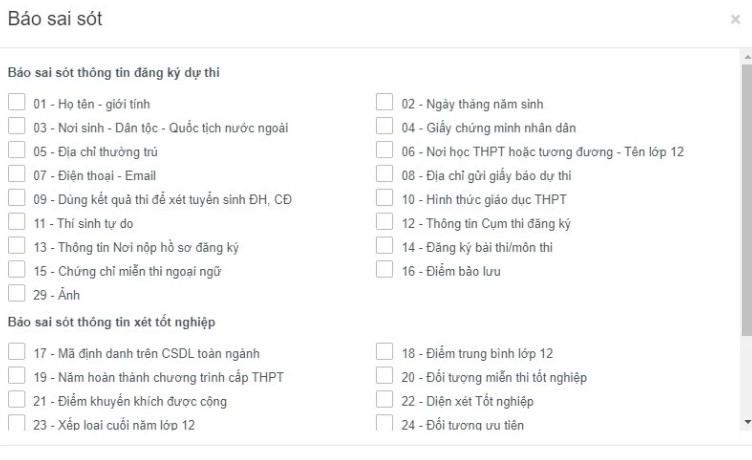Tick '18 - Điểm trung bình lớp 12'
The width and height of the screenshot is (752, 460).
[x=385, y=351]
